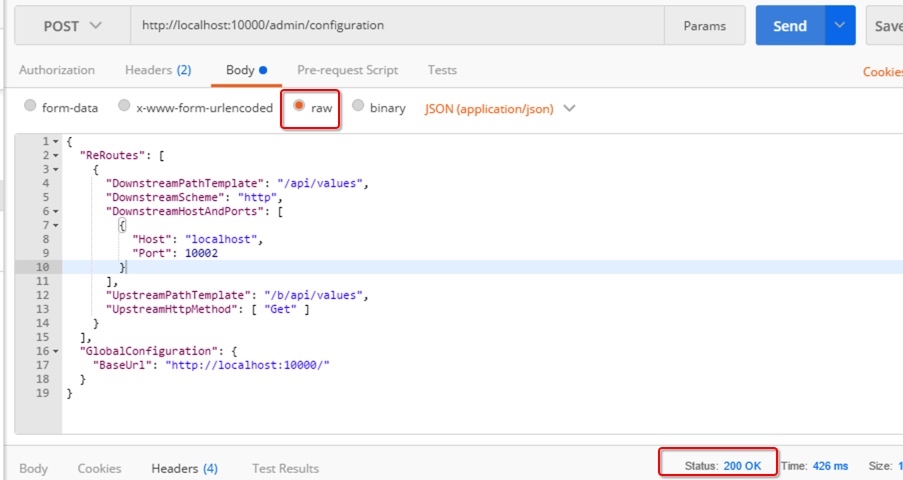
Task: Click the Send button
Action: point(790,25)
